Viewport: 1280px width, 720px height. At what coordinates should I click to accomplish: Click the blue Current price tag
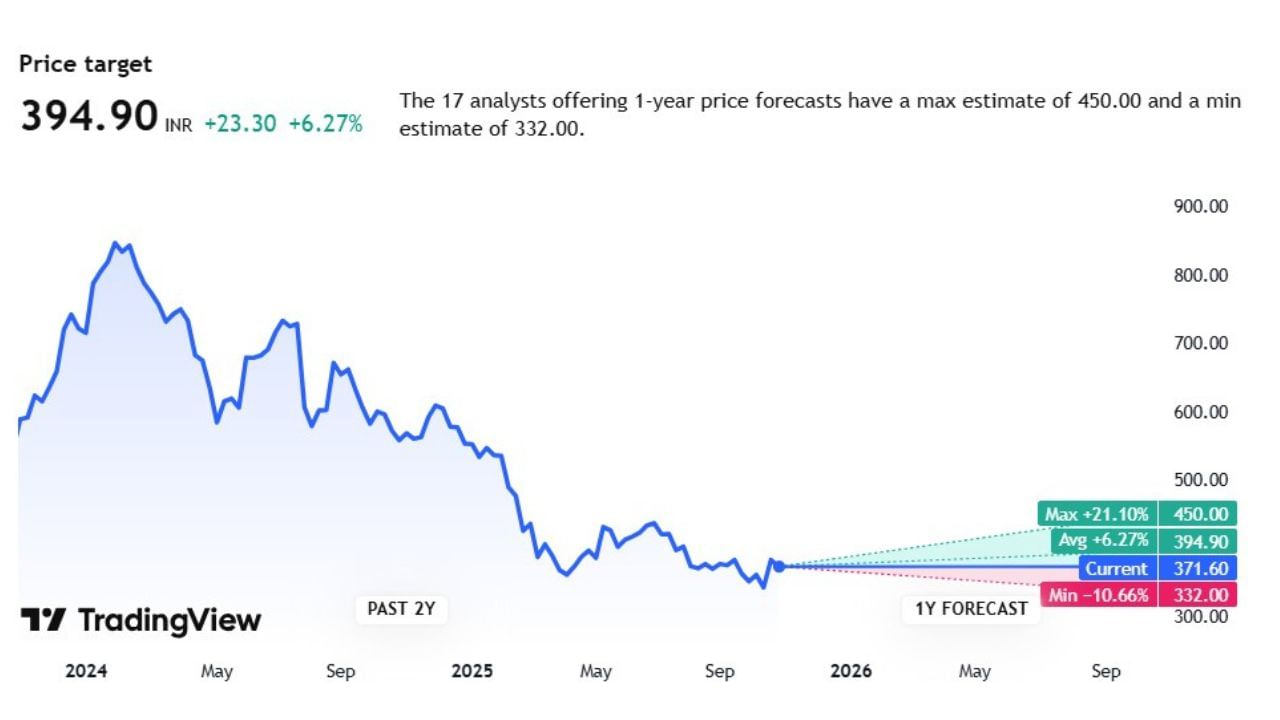point(1118,568)
